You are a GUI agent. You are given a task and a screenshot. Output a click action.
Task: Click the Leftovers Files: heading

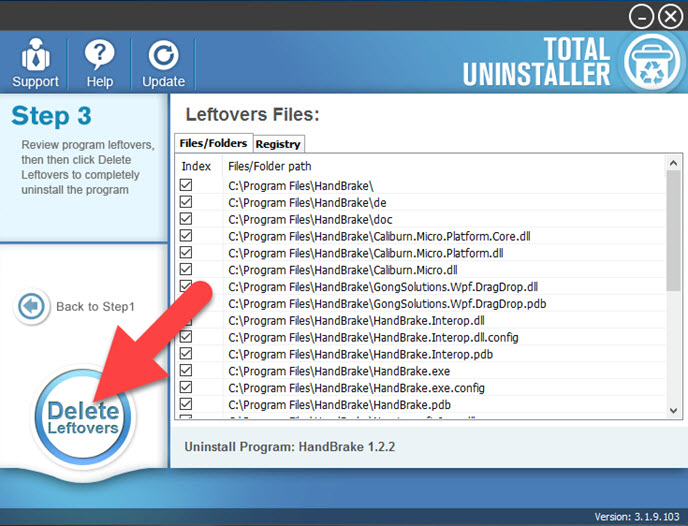(x=252, y=114)
